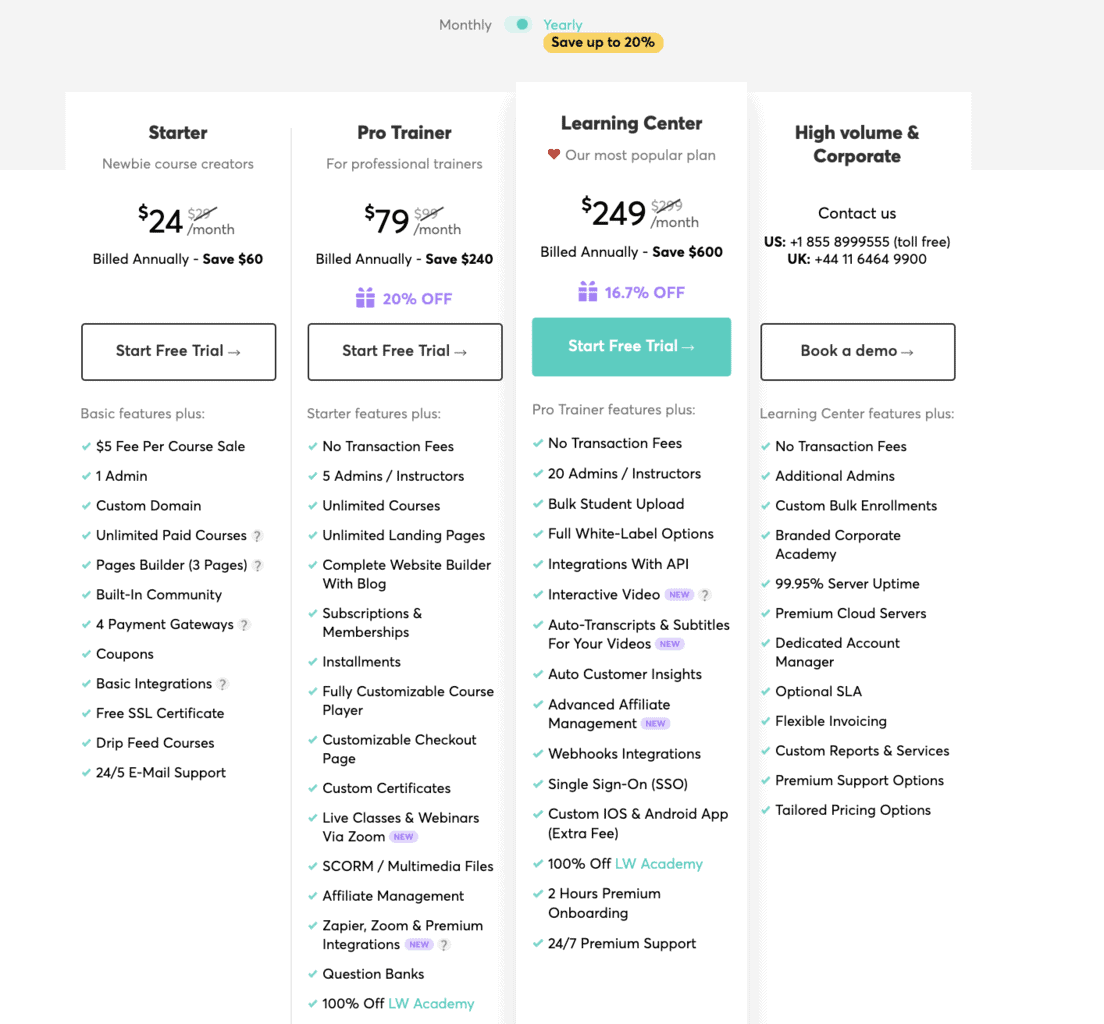Click the checkmark beside Bulk Student Upload
This screenshot has height=1024, width=1104.
click(x=539, y=504)
